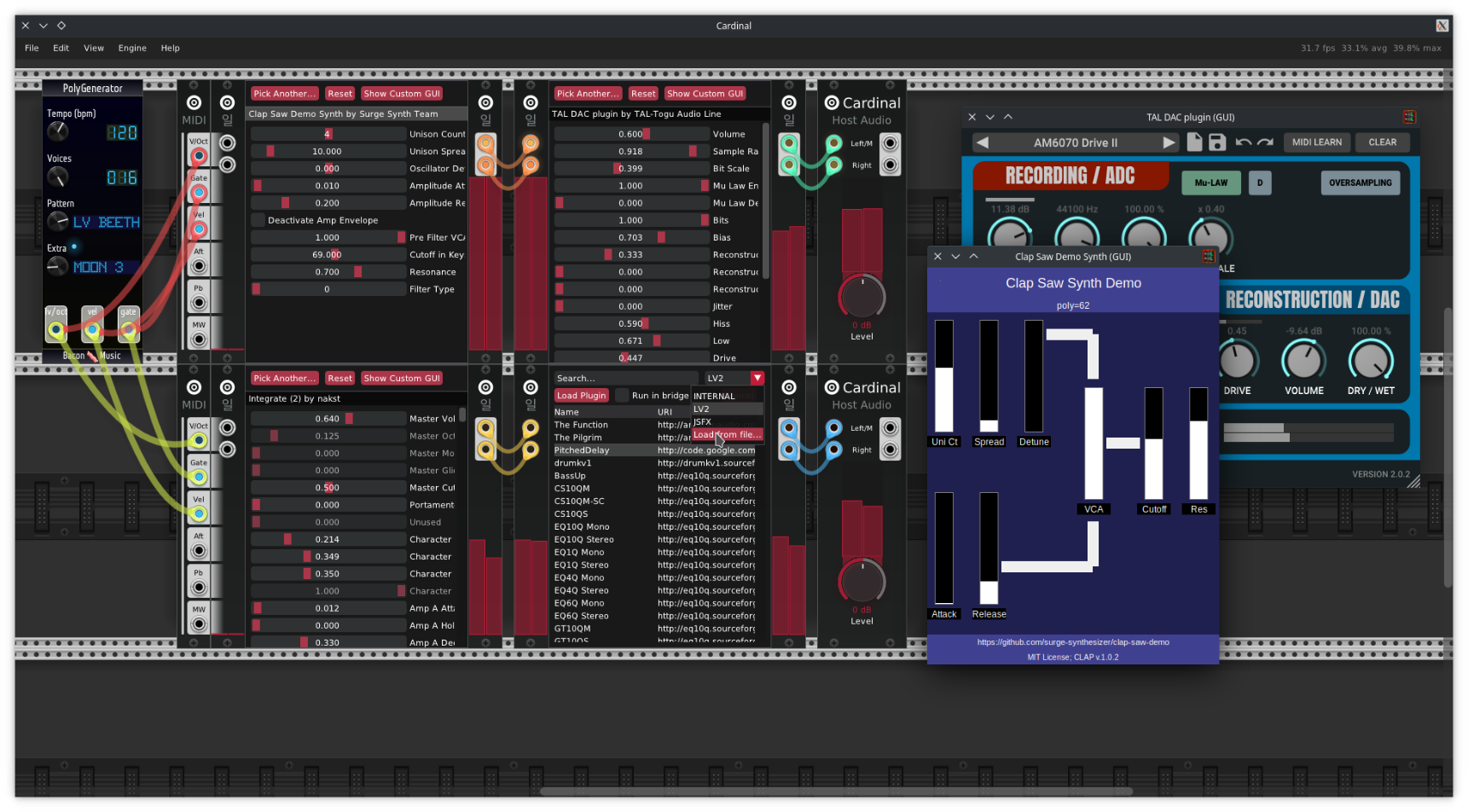
Task: Click the plugin Search... field
Action: pos(626,378)
